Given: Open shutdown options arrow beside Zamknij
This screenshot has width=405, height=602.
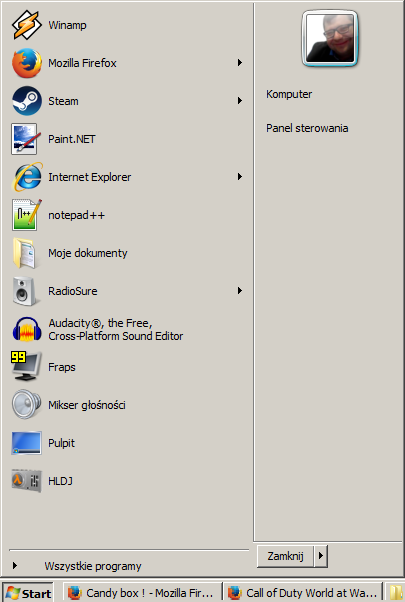Looking at the screenshot, I should tap(321, 556).
